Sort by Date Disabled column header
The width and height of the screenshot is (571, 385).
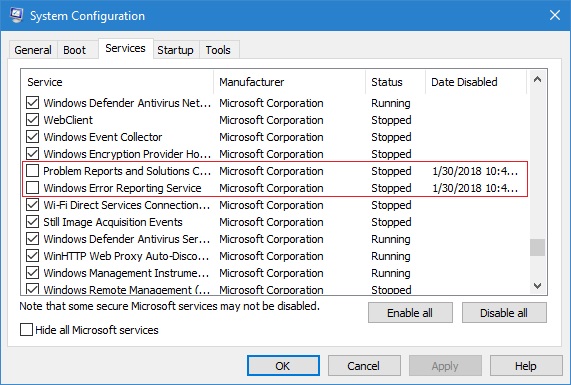pos(476,82)
